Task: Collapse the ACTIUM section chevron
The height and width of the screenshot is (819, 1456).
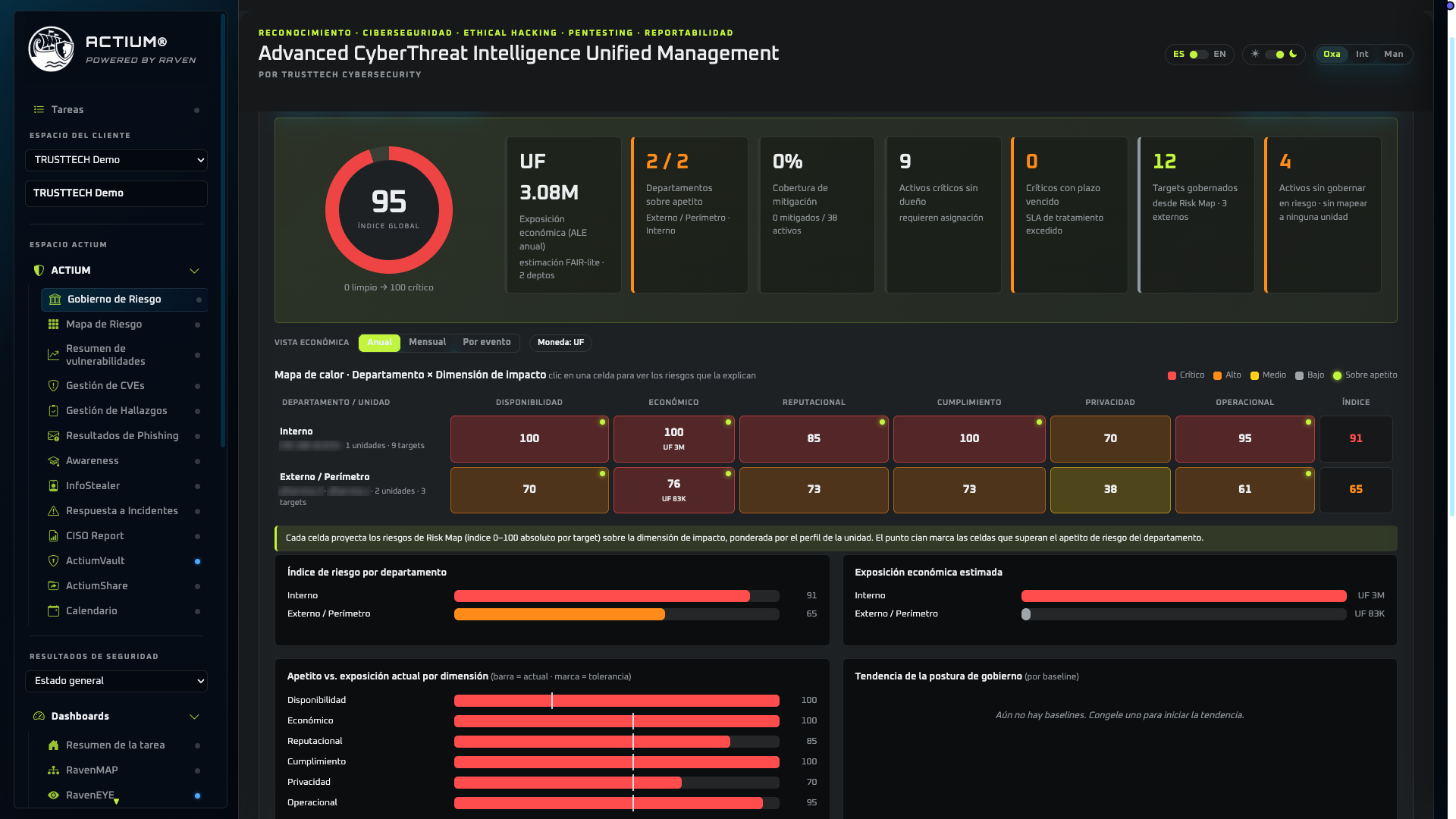Action: (x=194, y=271)
